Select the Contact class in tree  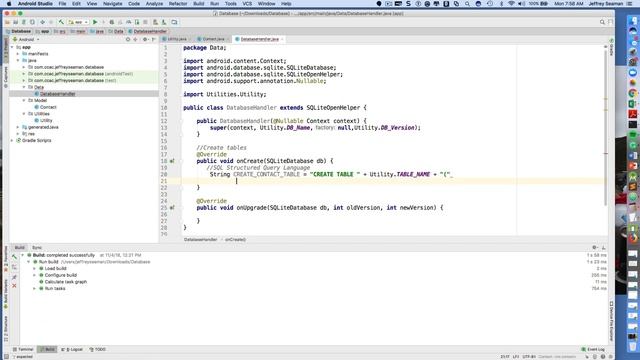pos(48,107)
